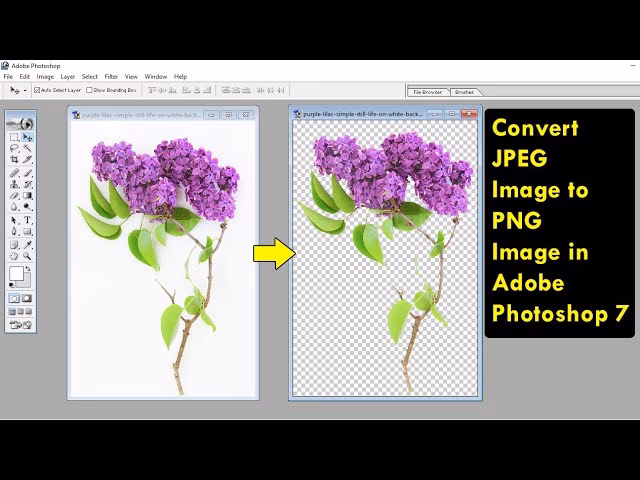Align horizontal centers in options bar
This screenshot has width=640, height=480.
pyautogui.click(x=197, y=90)
